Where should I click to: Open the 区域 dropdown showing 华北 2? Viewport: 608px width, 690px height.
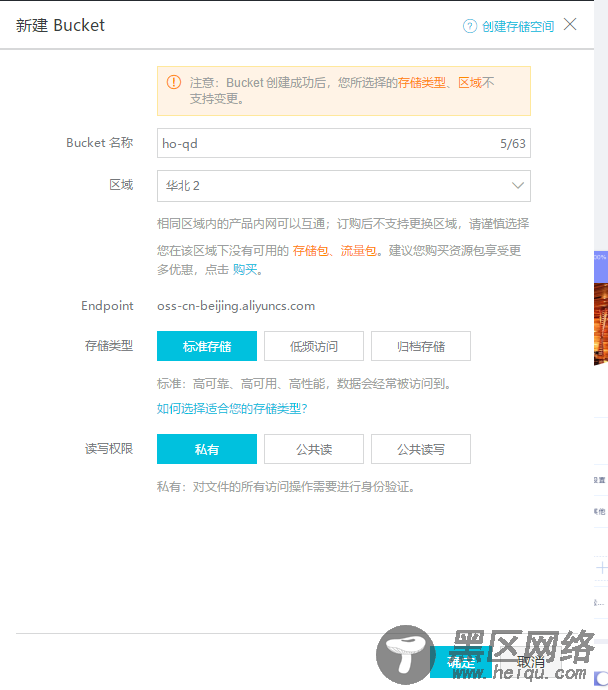click(x=344, y=186)
